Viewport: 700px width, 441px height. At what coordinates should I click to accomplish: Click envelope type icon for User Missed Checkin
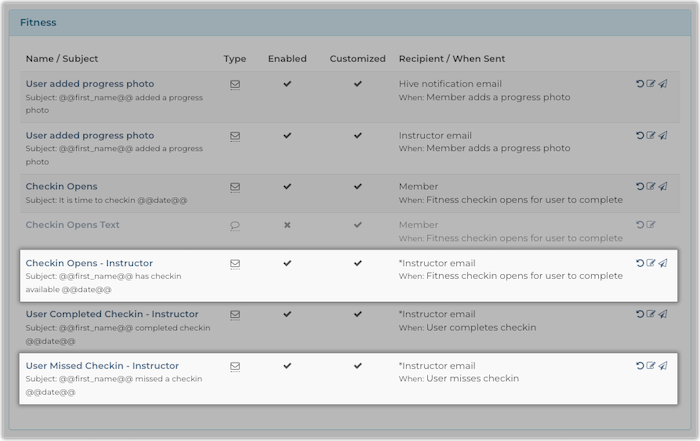[235, 366]
